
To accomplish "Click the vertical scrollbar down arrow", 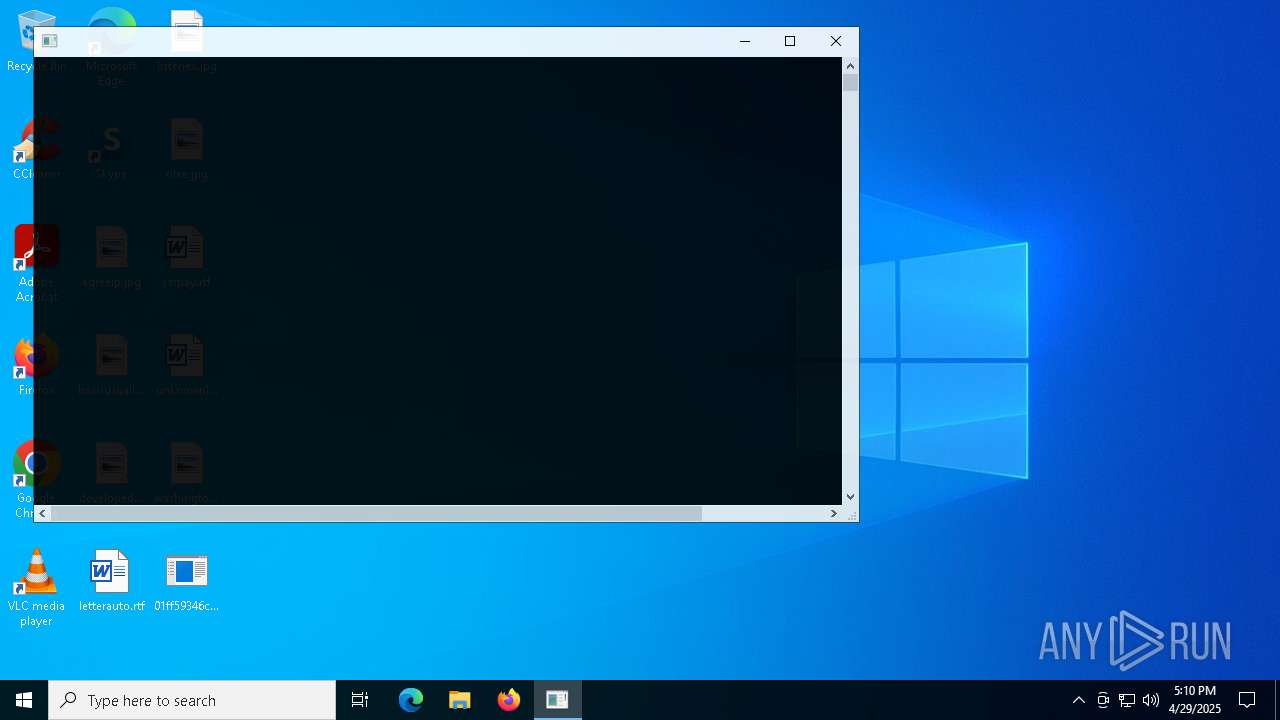I will pos(850,496).
